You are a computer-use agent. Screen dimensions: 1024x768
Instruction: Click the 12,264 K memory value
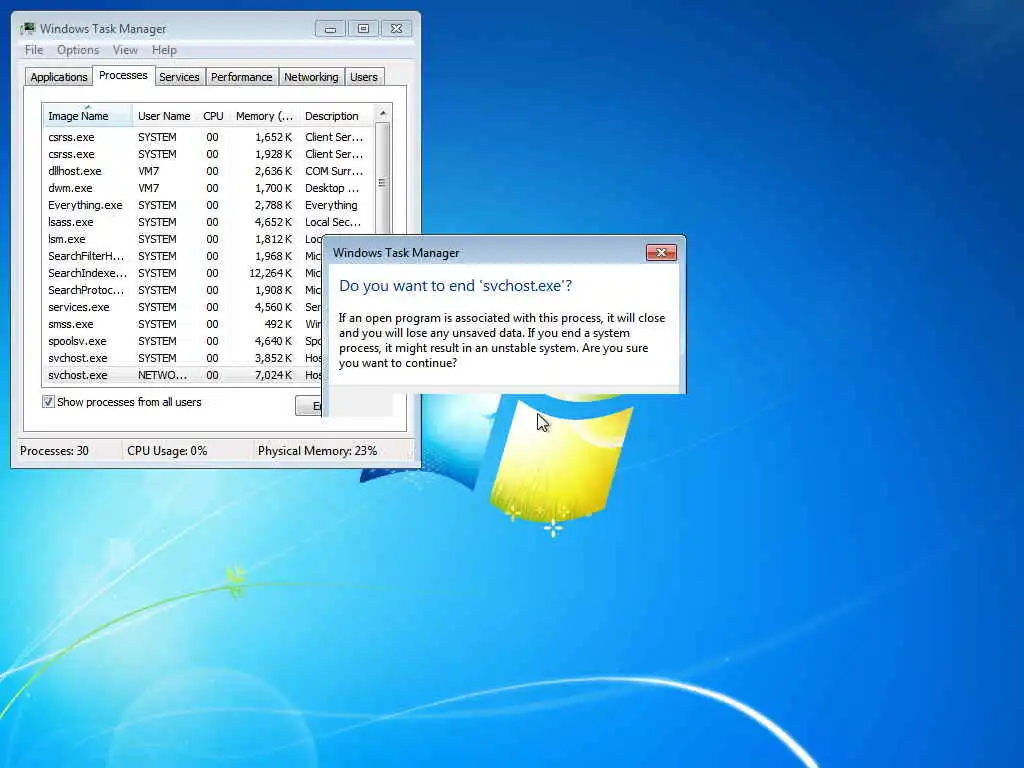(x=270, y=273)
